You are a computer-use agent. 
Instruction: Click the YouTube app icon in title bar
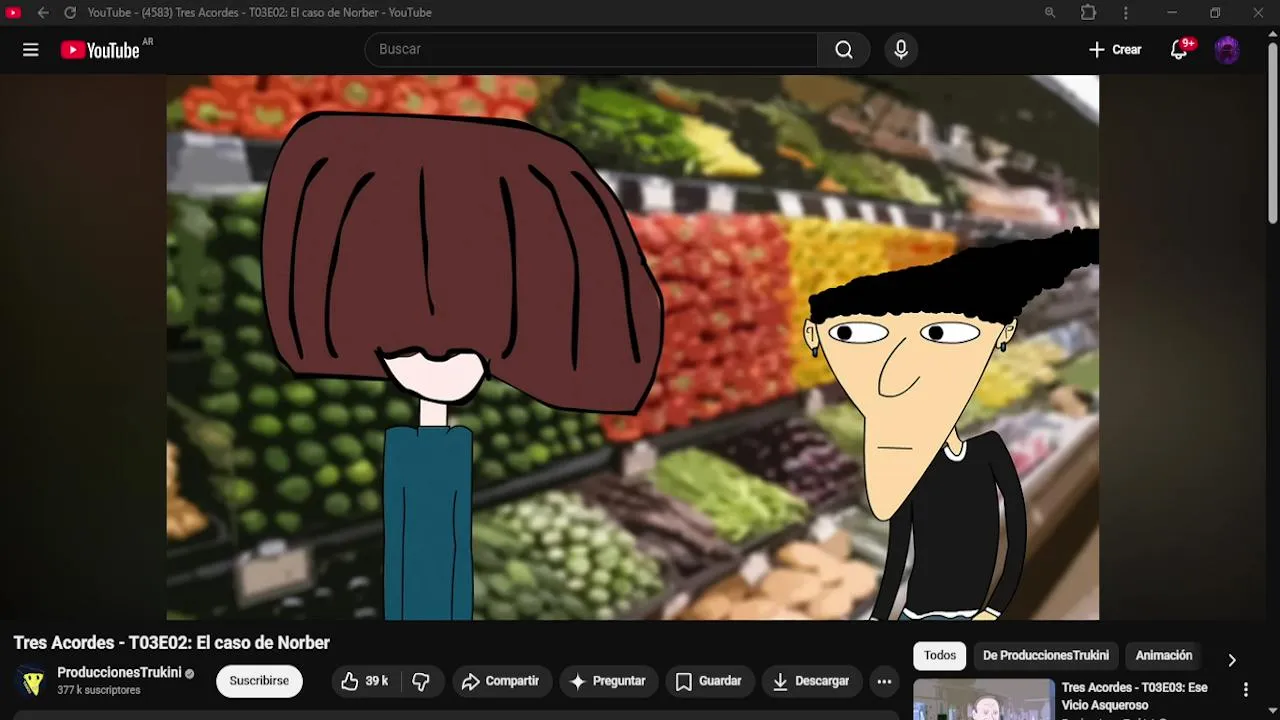14,13
